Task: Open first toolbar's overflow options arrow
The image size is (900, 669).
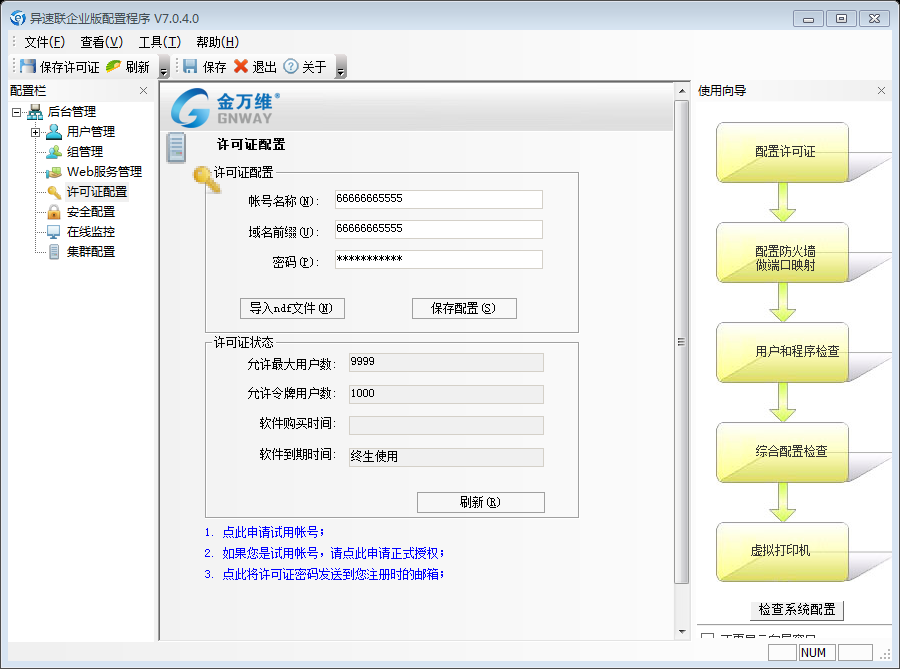Action: 164,70
